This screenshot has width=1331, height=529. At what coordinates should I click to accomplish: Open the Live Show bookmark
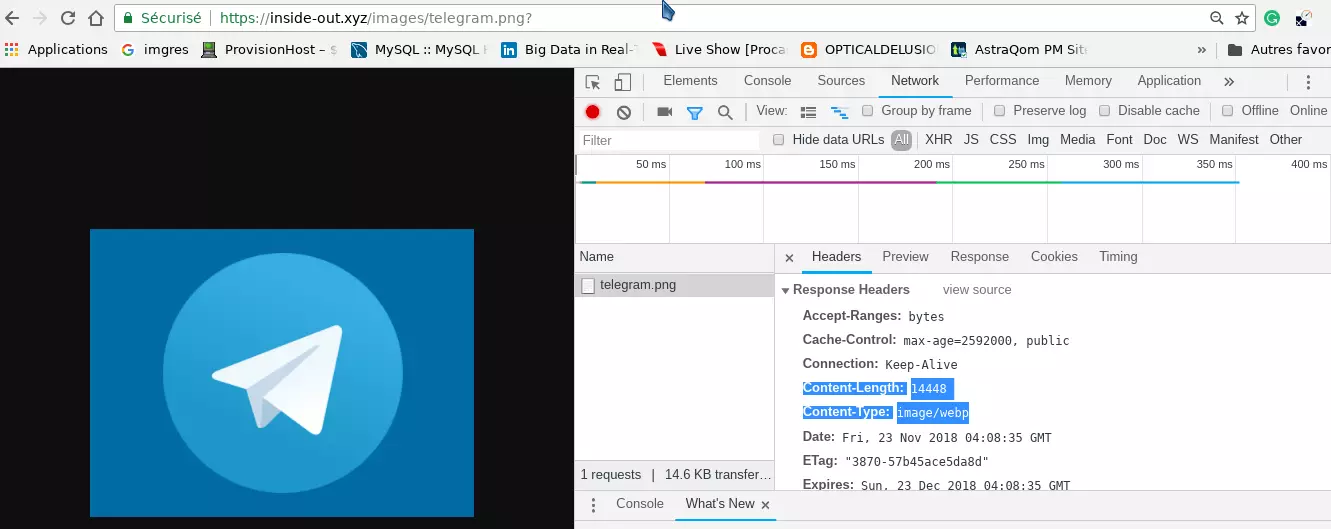pos(719,49)
